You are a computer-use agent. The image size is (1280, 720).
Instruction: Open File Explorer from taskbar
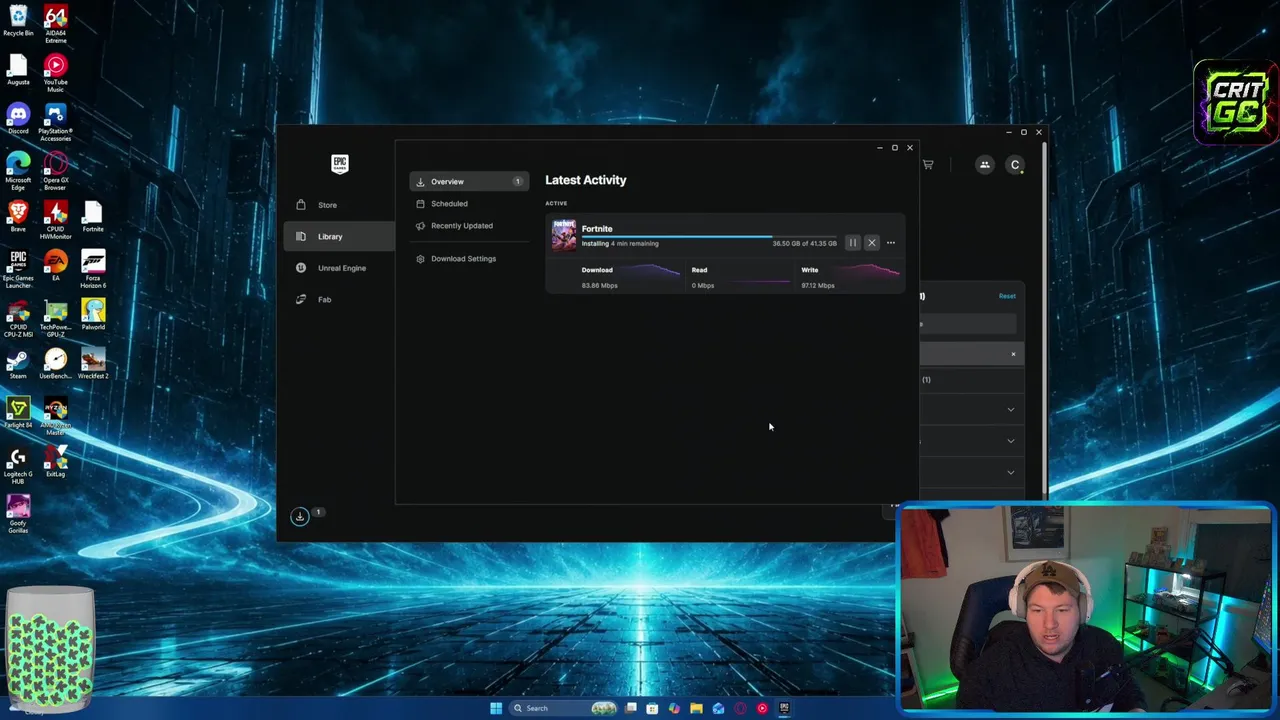pos(696,708)
